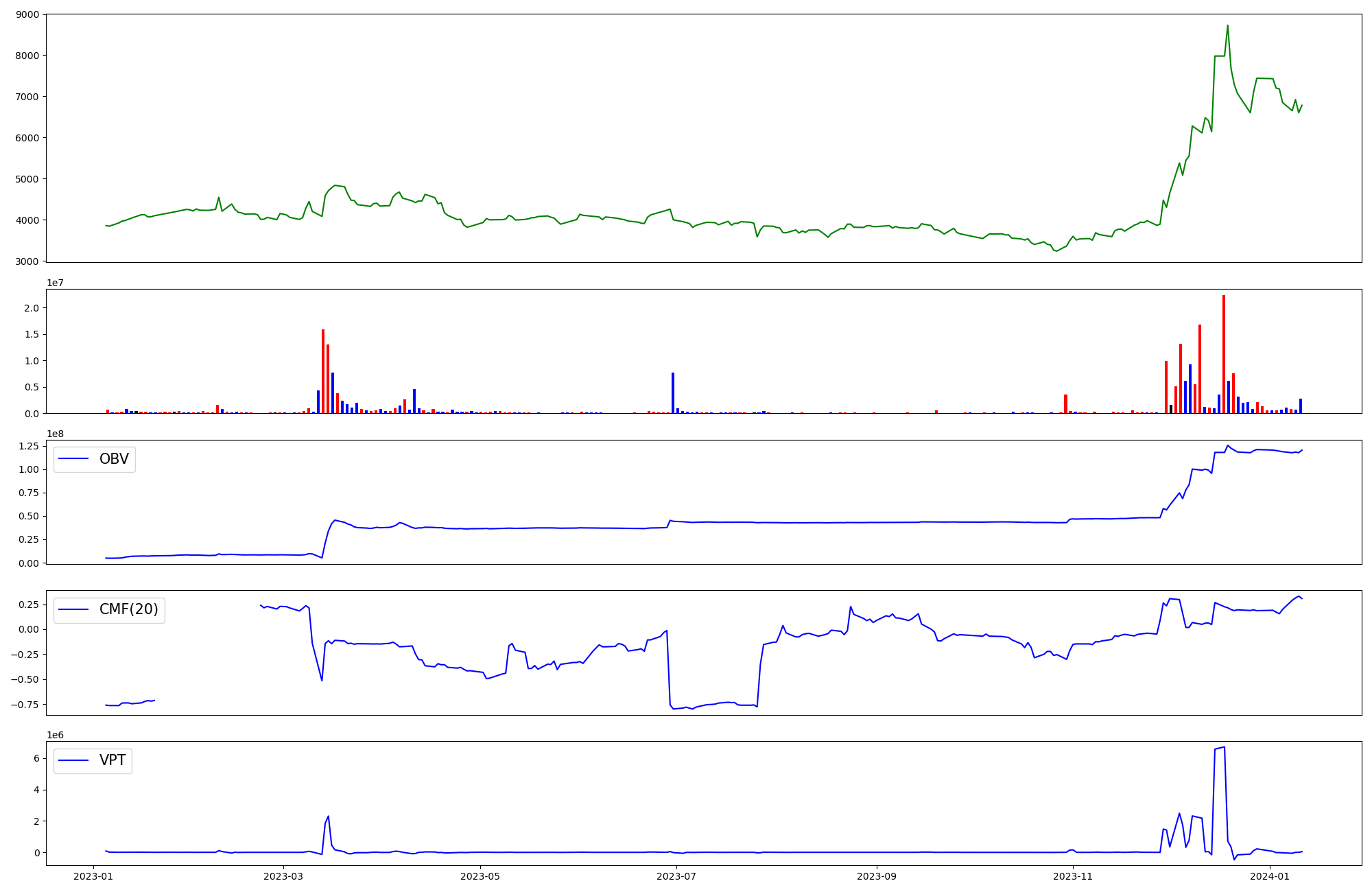
Task: Click the 2023-01 x-axis date label
Action: [93, 876]
